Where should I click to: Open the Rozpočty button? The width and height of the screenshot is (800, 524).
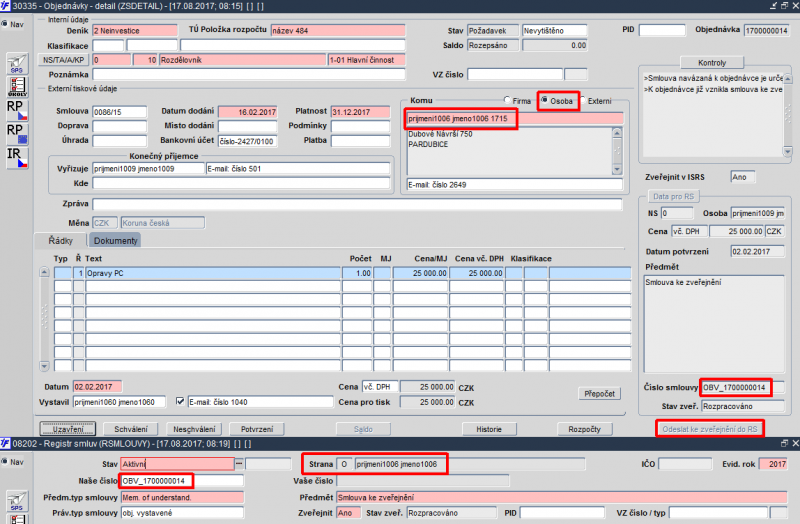pyautogui.click(x=585, y=429)
